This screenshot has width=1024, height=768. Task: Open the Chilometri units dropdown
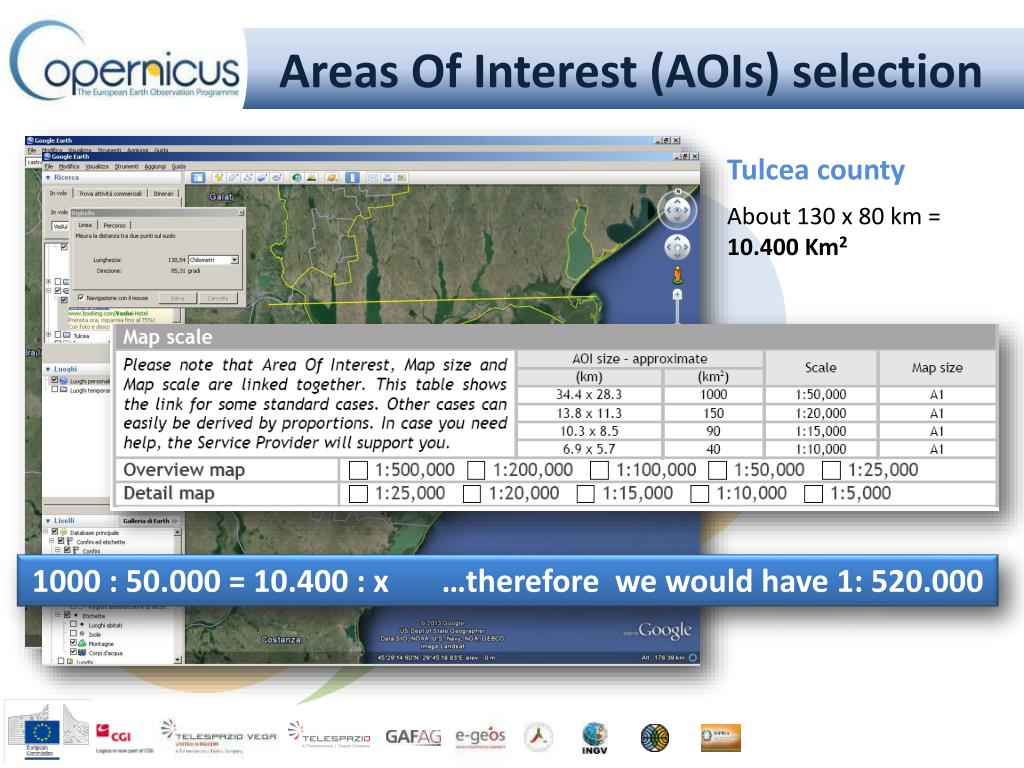234,260
